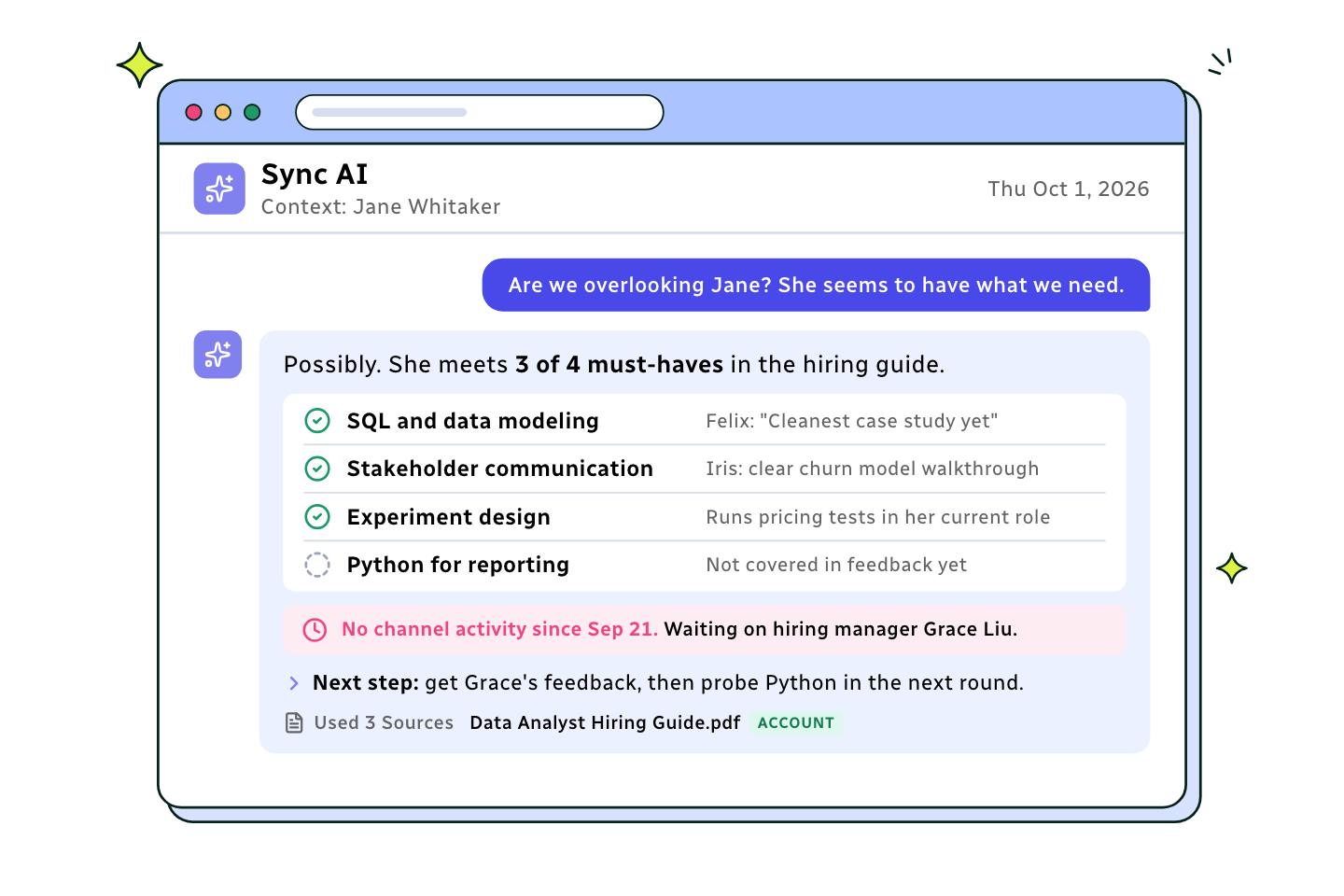Click the red window close dot
Viewport: 1344px width, 896px height.
click(x=194, y=112)
